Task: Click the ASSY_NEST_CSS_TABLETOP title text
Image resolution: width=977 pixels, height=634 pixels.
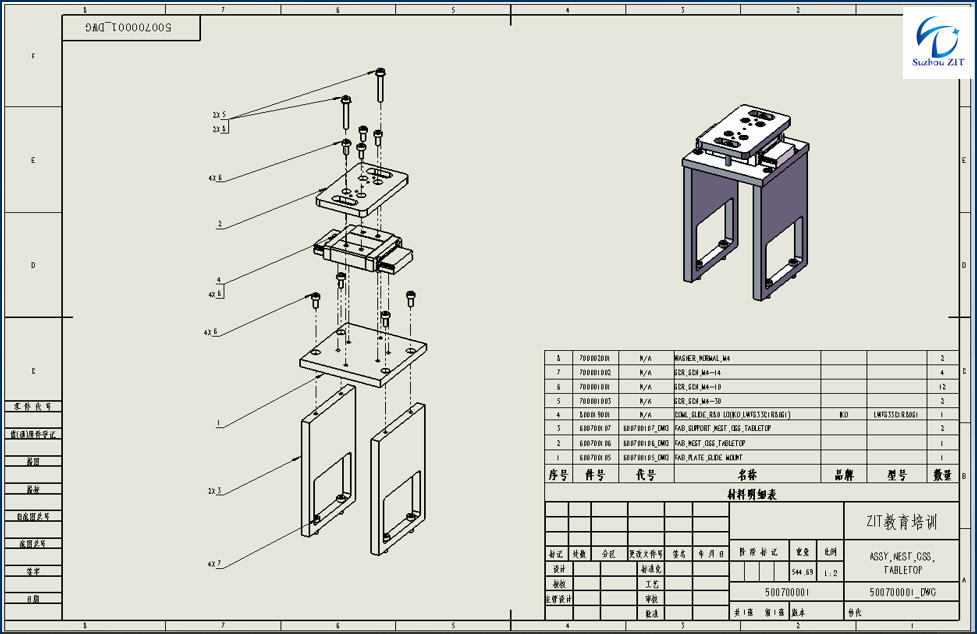Action: (894, 560)
